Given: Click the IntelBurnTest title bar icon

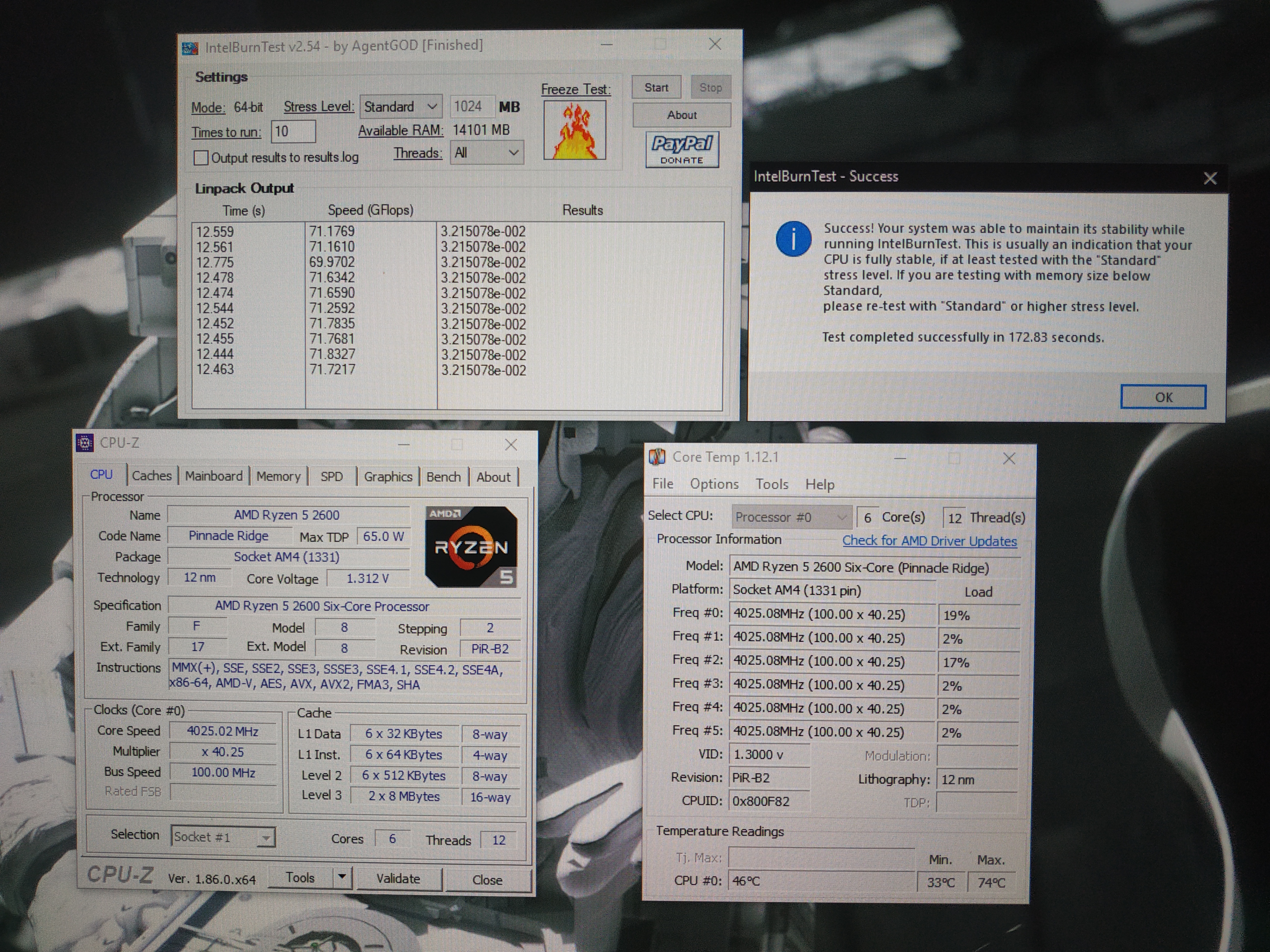Looking at the screenshot, I should 190,48.
